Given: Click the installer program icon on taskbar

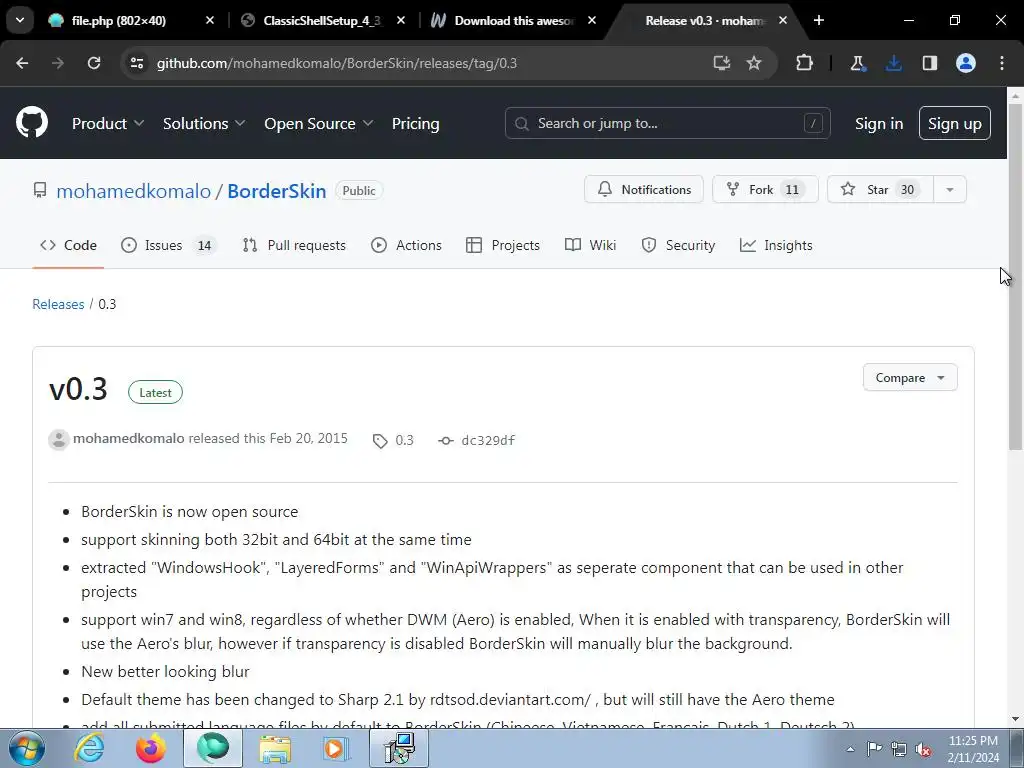Looking at the screenshot, I should 399,749.
